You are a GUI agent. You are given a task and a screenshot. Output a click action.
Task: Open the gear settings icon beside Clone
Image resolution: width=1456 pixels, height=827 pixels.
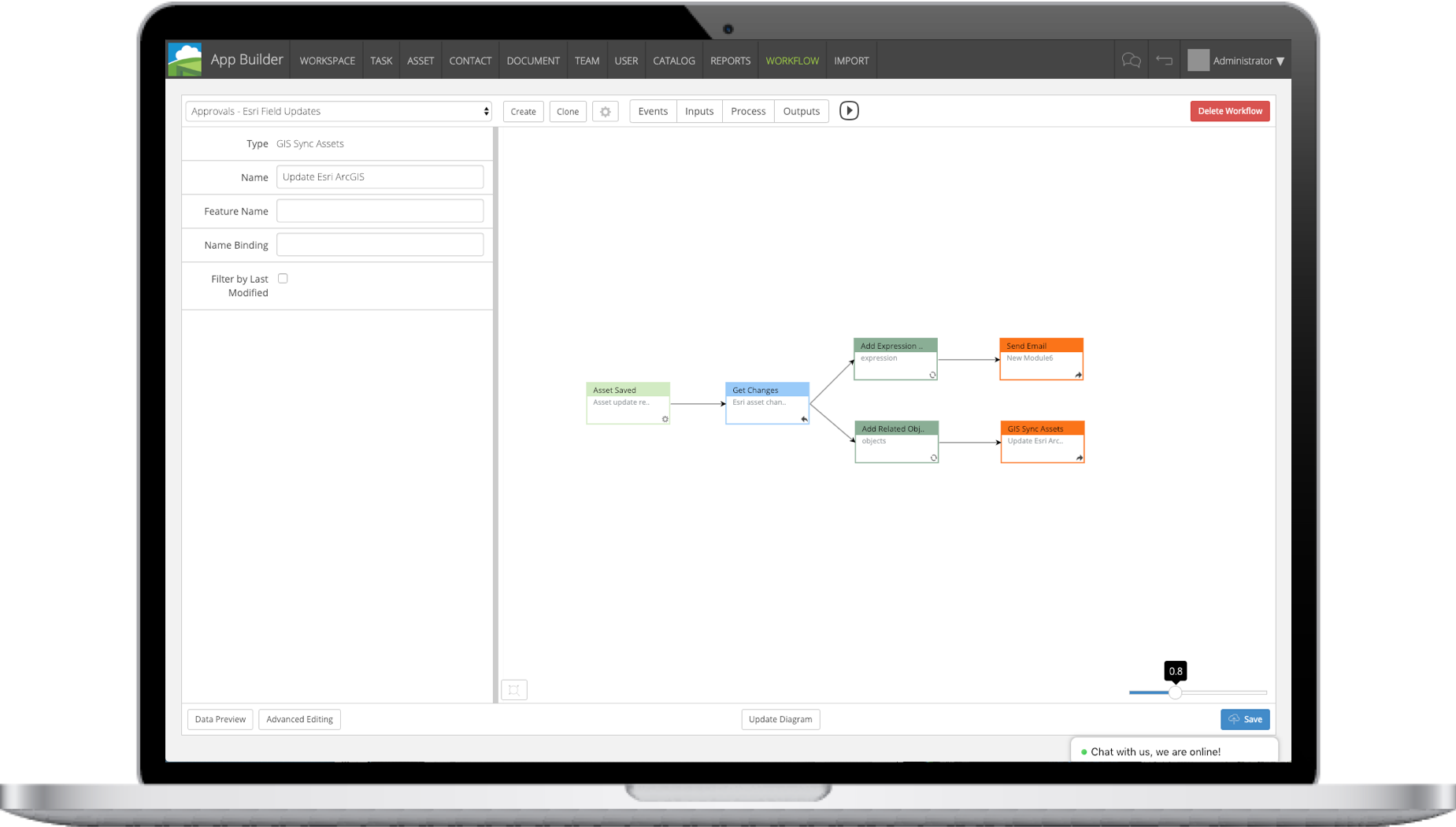point(605,111)
